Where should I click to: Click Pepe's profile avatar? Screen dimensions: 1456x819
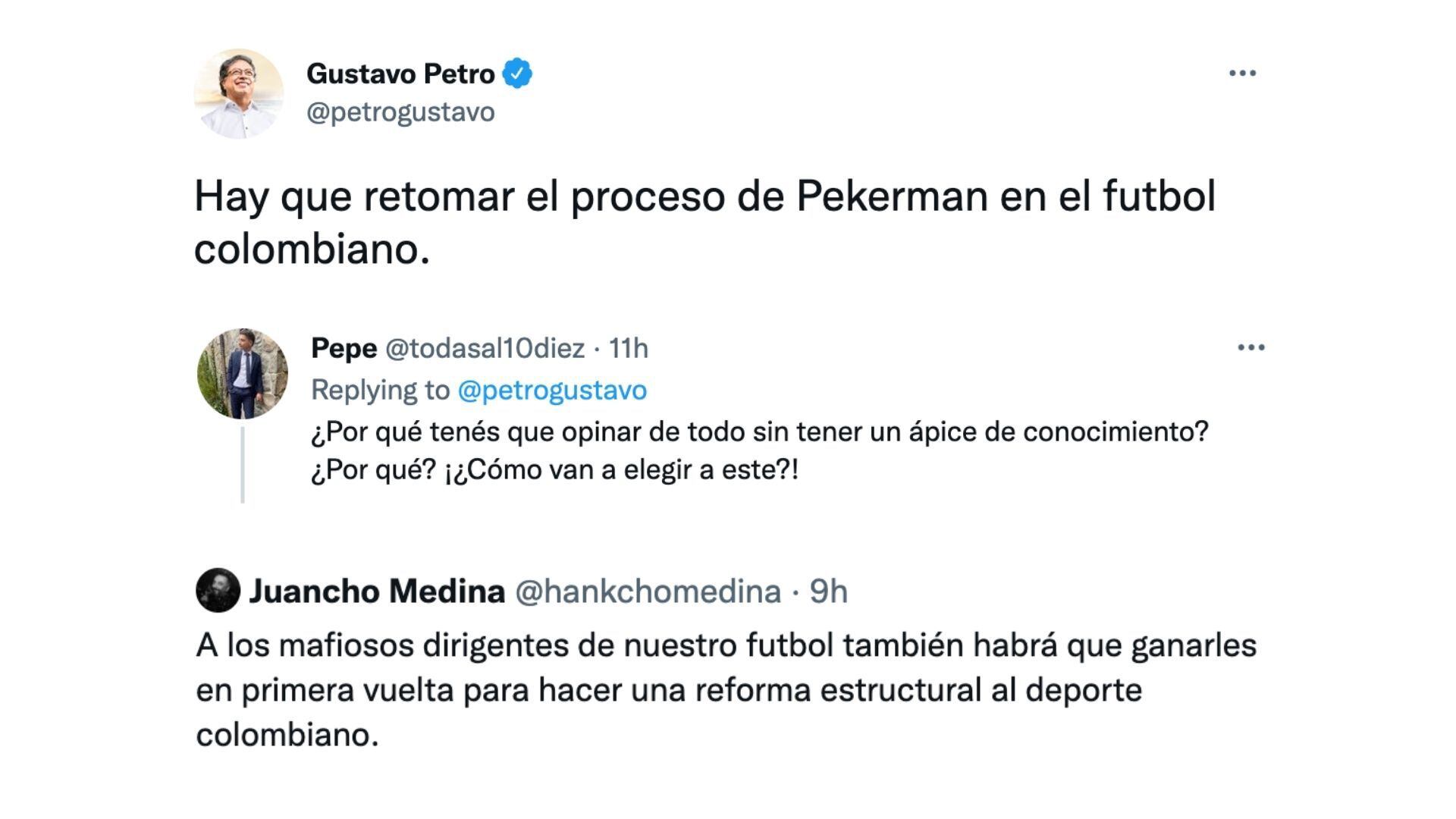coord(243,373)
